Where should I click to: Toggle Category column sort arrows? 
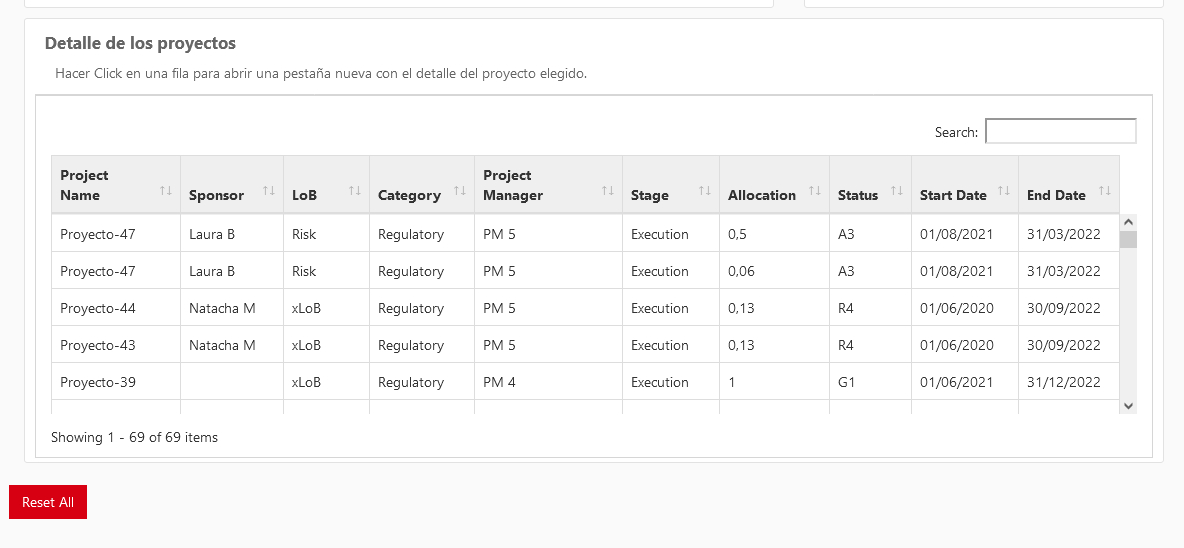click(x=460, y=190)
